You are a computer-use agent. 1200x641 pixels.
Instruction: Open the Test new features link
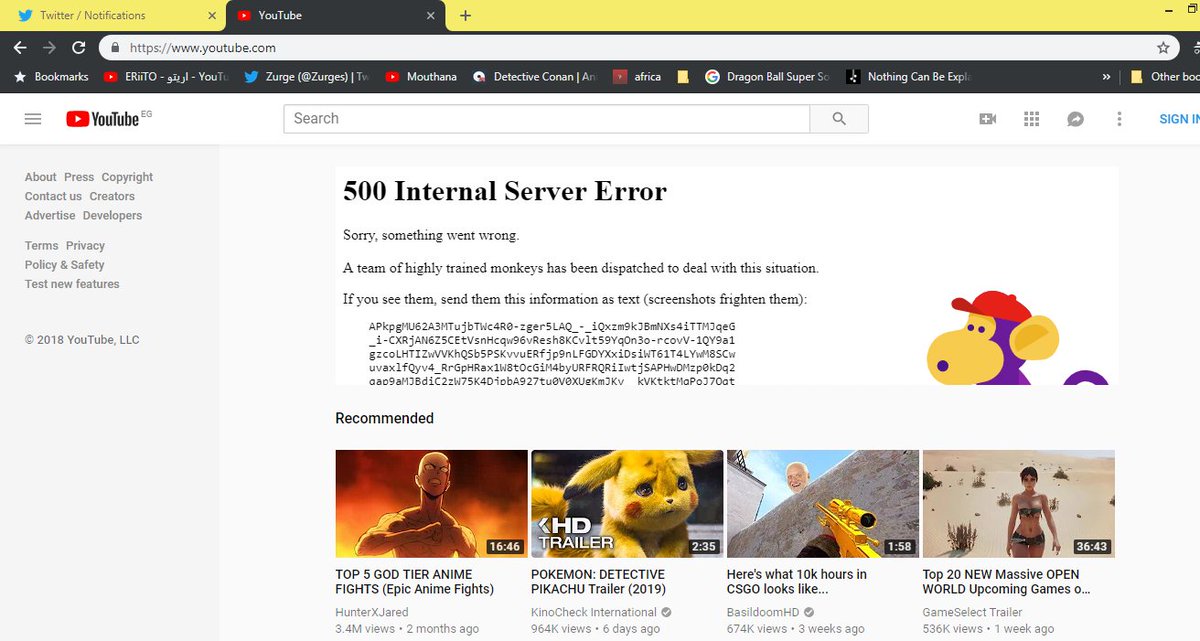coord(72,284)
